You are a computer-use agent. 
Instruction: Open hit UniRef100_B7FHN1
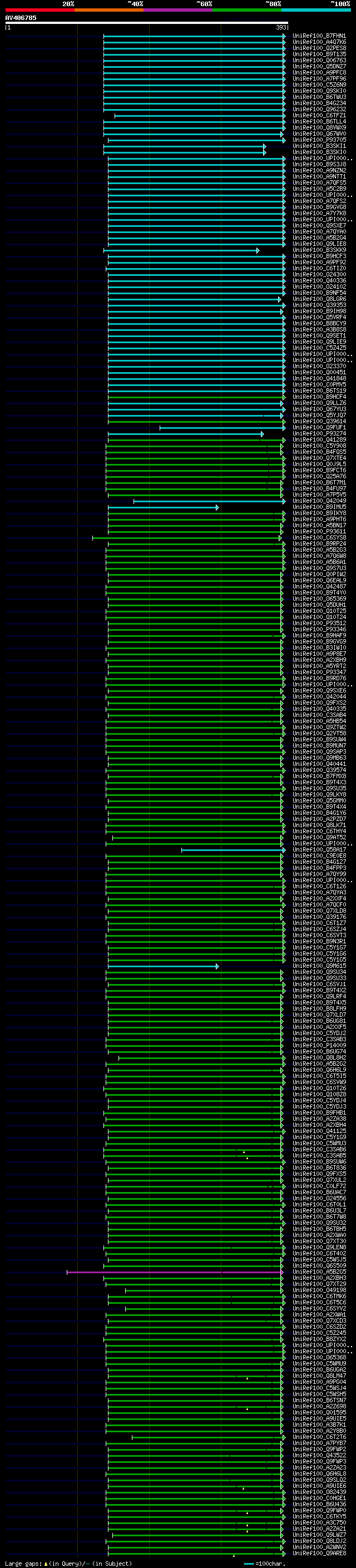click(x=319, y=36)
